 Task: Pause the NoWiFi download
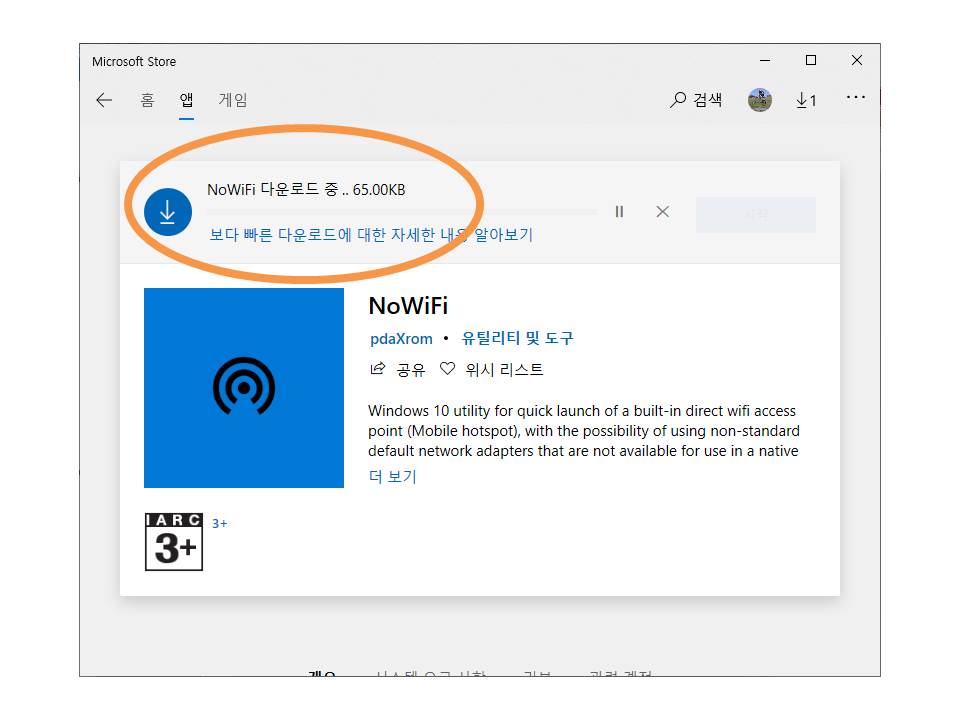(619, 212)
